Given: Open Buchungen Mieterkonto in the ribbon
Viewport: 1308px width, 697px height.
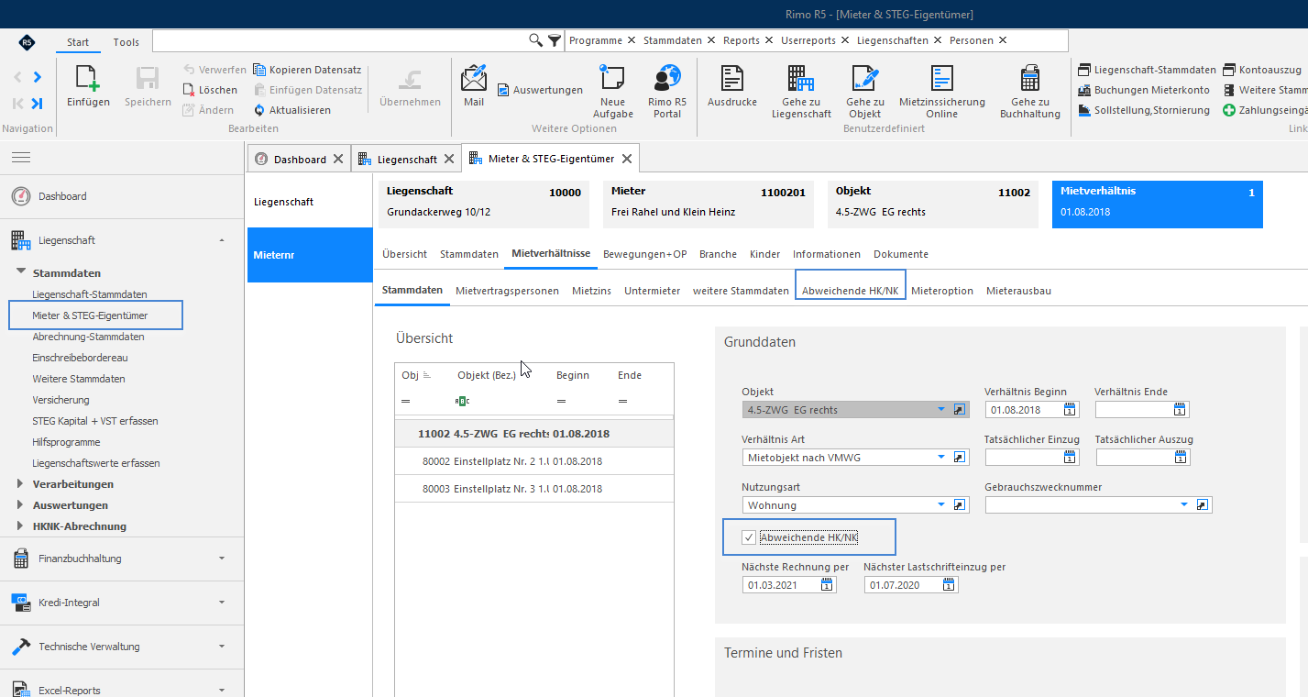Looking at the screenshot, I should [x=1144, y=90].
